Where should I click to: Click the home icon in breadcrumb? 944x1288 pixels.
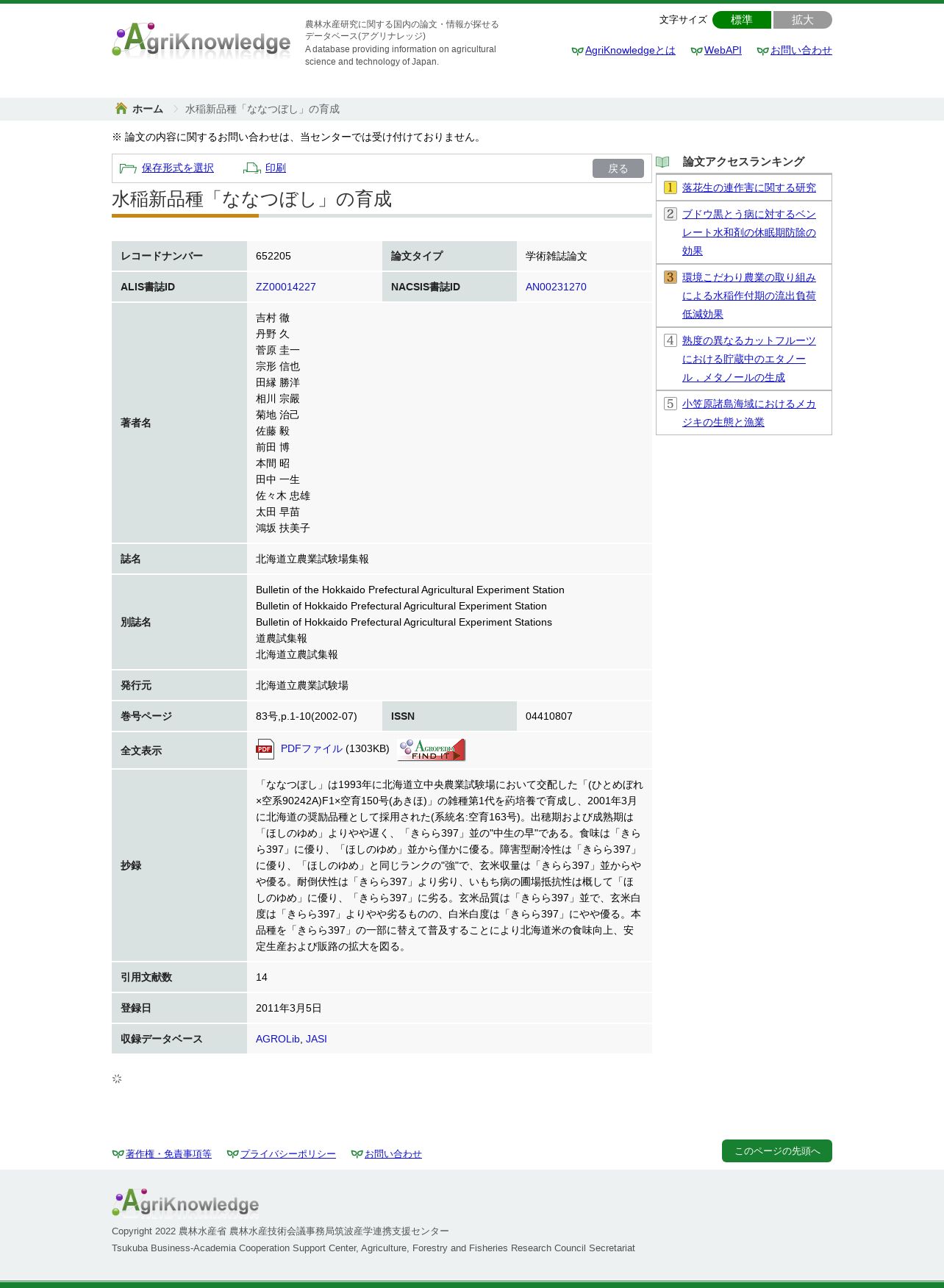[x=121, y=109]
